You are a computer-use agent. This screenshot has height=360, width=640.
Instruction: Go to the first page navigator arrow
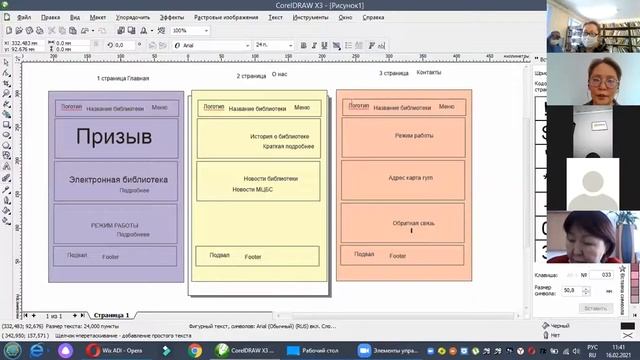coord(25,316)
